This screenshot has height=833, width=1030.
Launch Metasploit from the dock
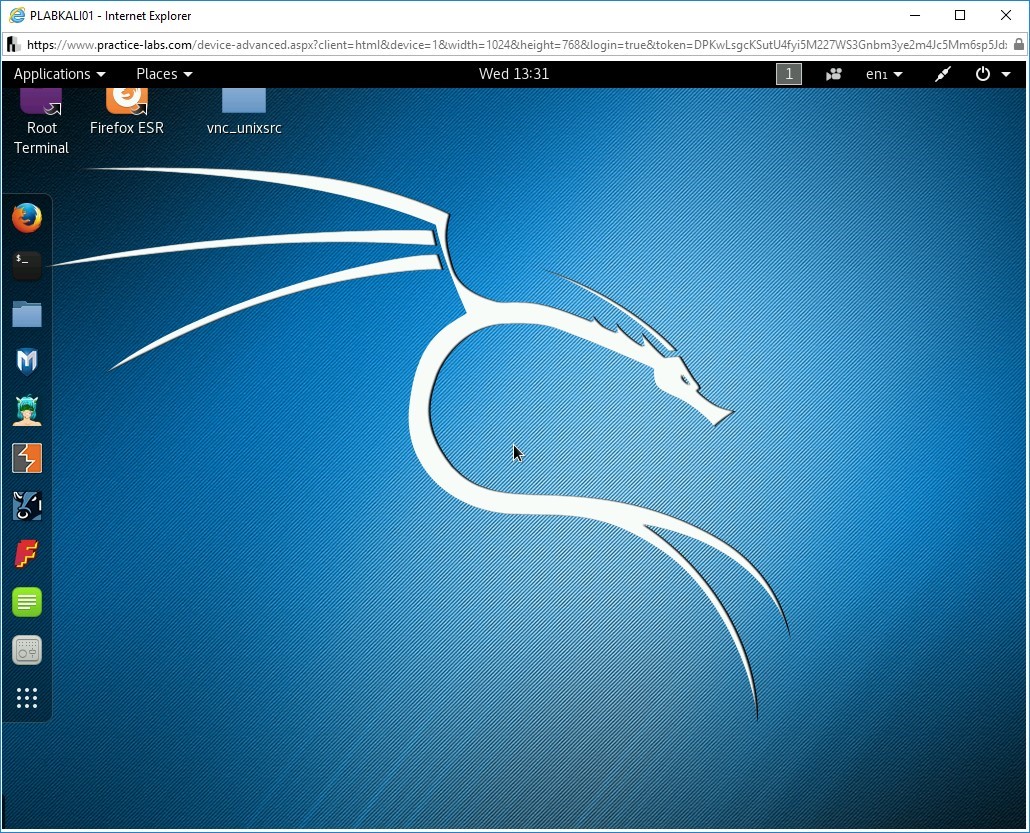[x=27, y=361]
